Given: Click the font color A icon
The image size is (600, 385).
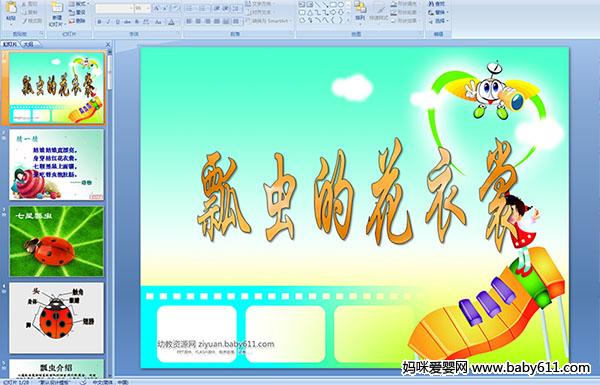Looking at the screenshot, I should [171, 22].
